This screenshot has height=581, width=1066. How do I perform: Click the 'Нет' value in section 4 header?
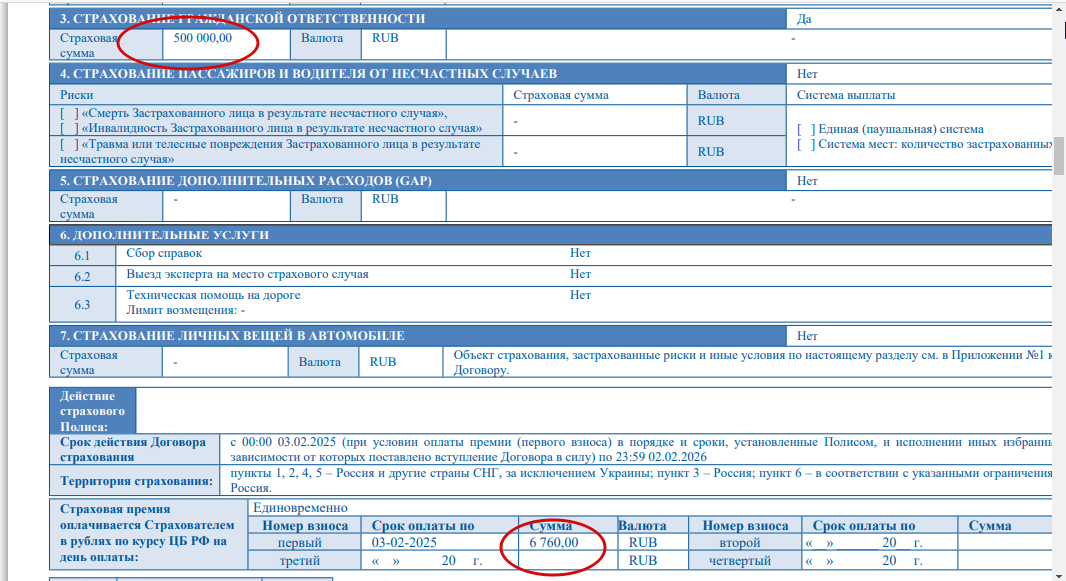point(807,74)
